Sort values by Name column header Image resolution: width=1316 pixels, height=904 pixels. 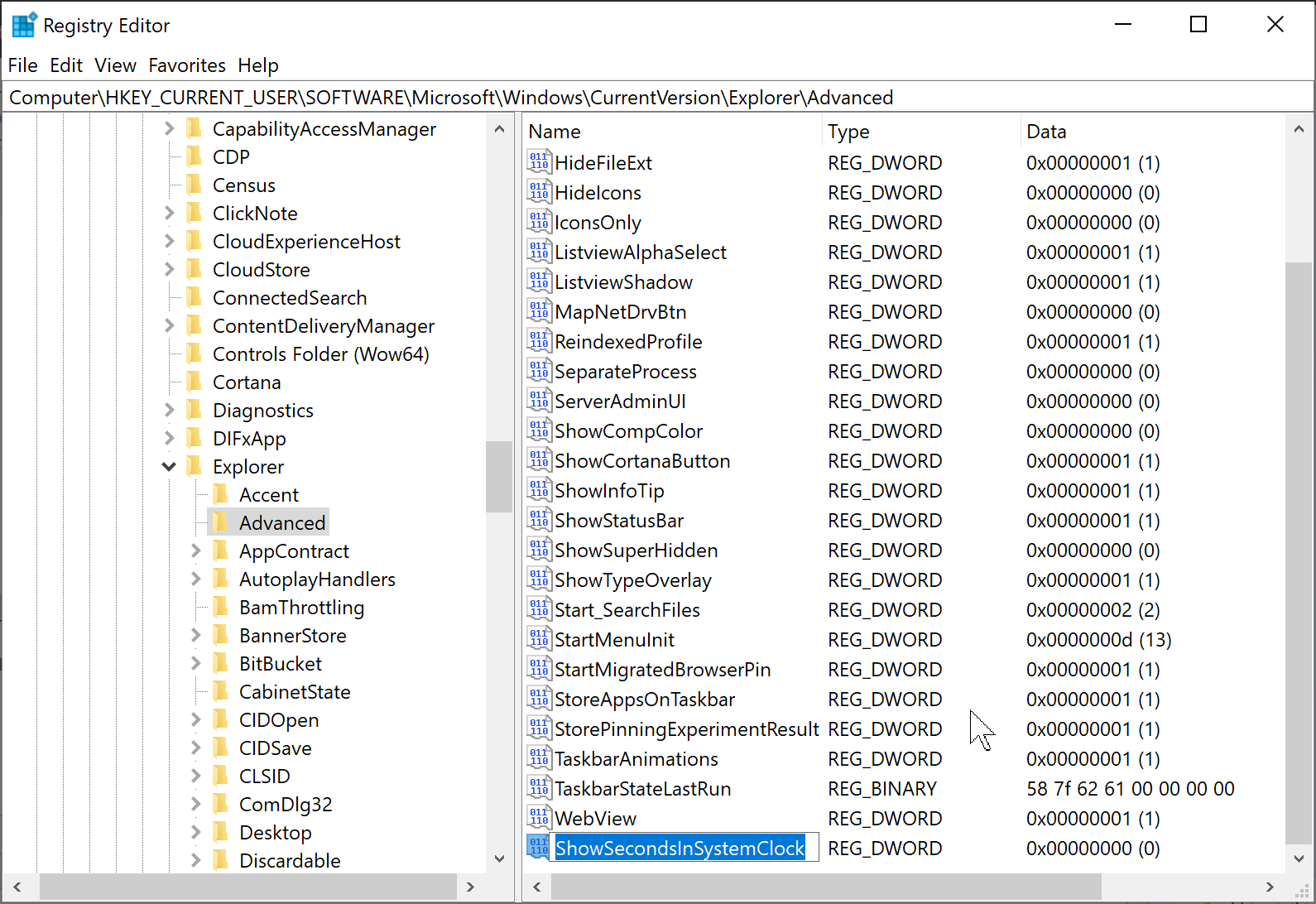(673, 132)
